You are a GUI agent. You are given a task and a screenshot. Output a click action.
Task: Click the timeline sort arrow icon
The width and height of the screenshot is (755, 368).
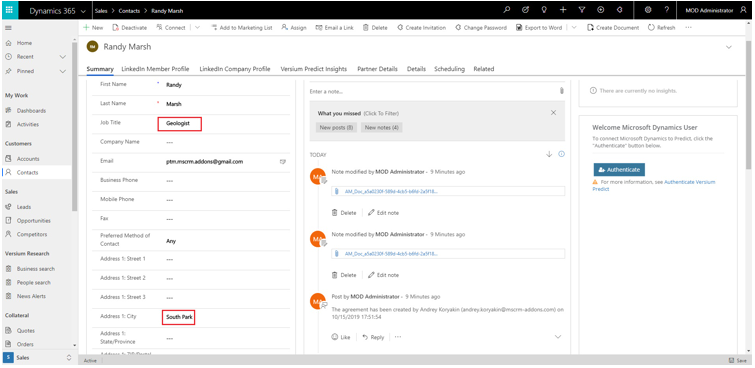(x=549, y=155)
